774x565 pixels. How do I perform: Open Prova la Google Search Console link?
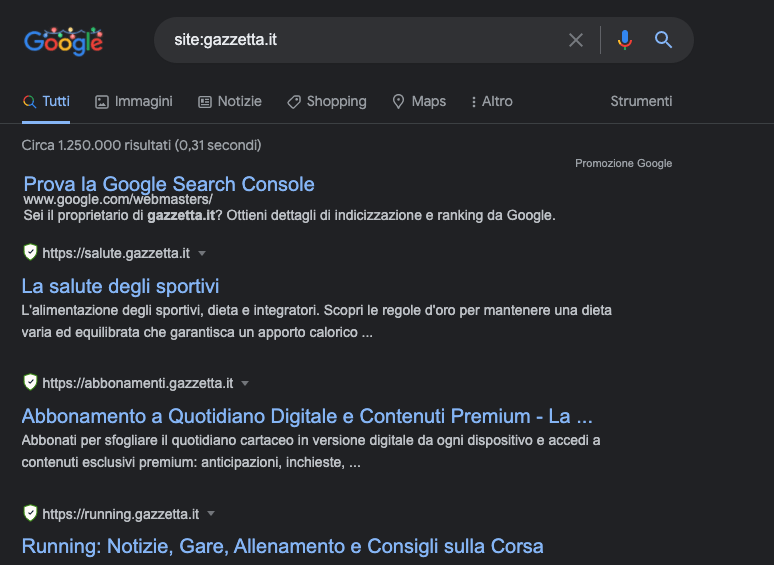pyautogui.click(x=169, y=184)
